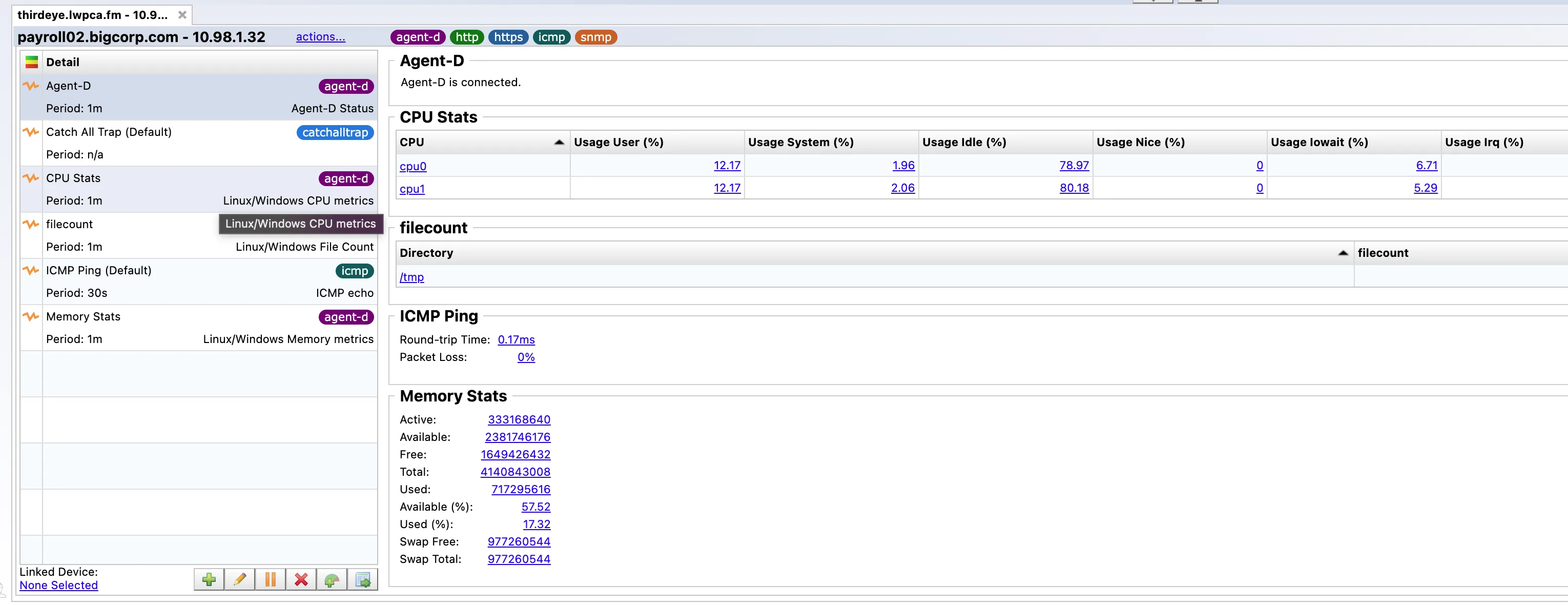The image size is (1568, 605).
Task: Click the Catch All Trap pulse icon
Action: [x=31, y=132]
